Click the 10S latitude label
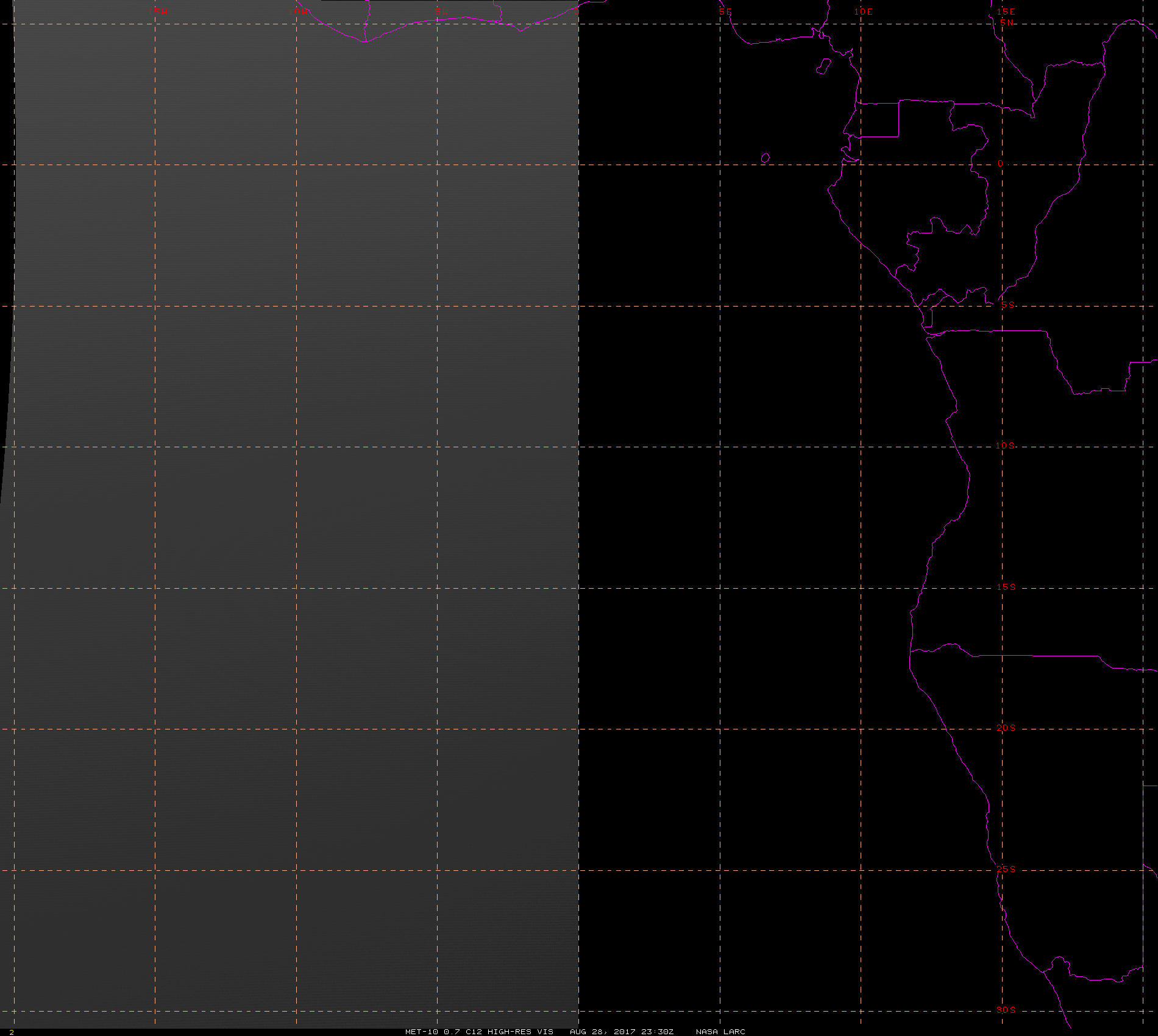Image resolution: width=1158 pixels, height=1036 pixels. pos(1006,445)
